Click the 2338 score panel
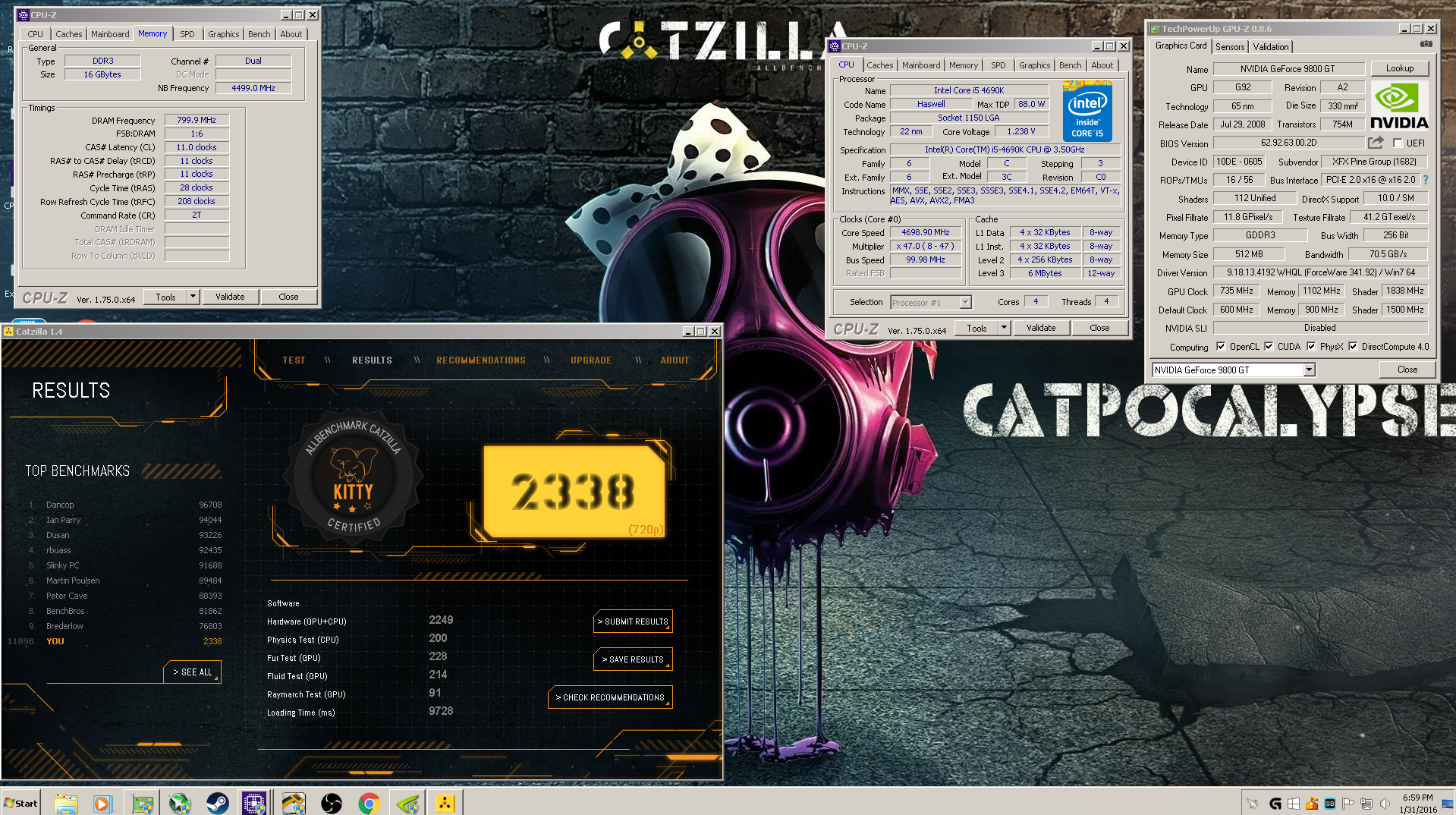 pos(574,491)
